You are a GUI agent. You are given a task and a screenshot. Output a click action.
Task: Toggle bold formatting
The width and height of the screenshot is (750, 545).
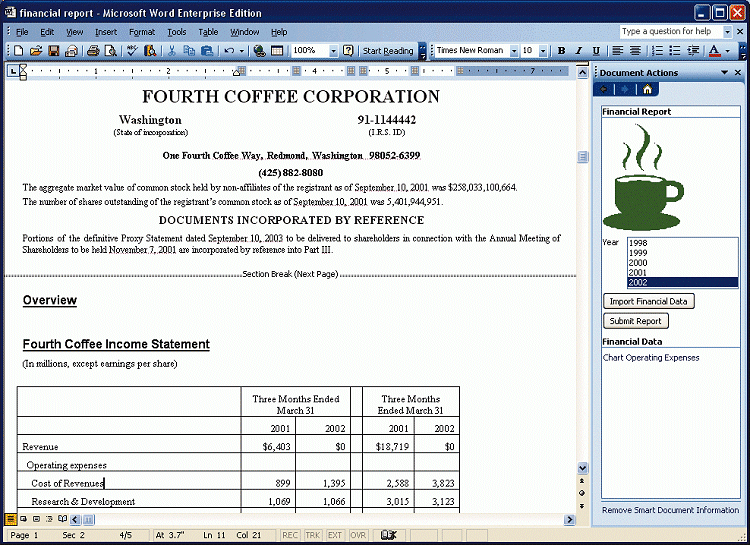(x=561, y=51)
